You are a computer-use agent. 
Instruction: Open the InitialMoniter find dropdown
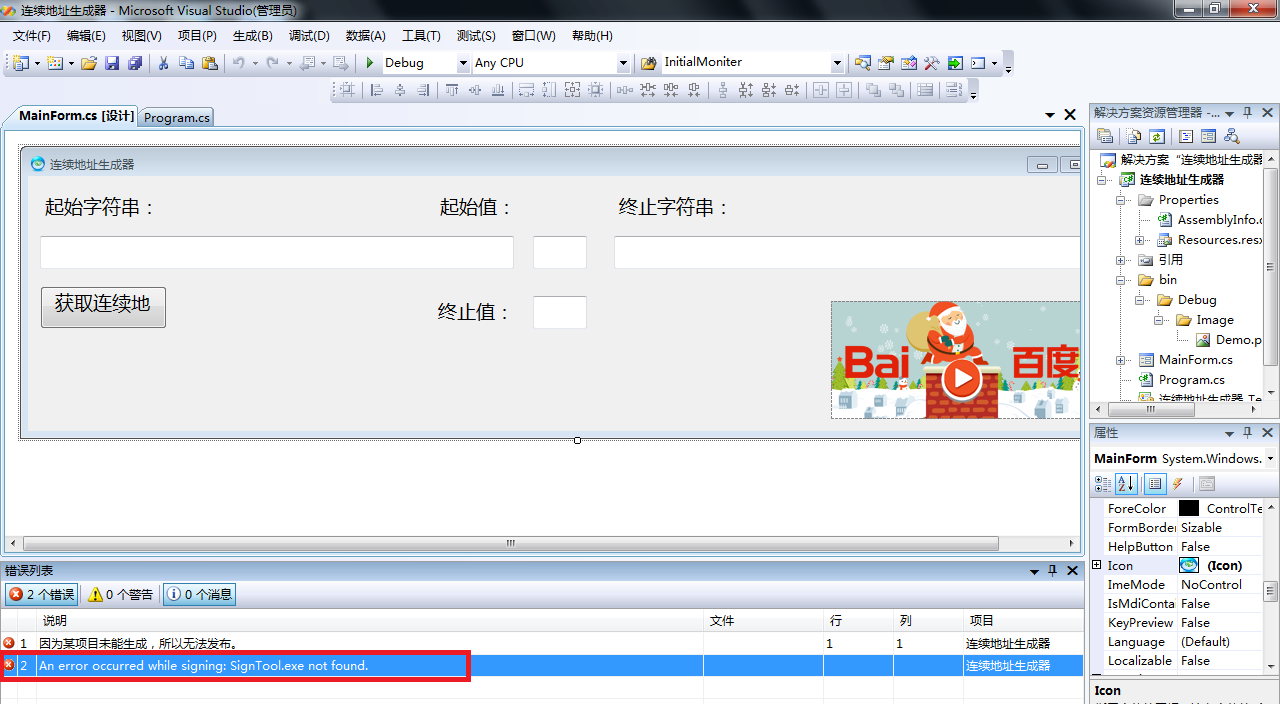(838, 63)
